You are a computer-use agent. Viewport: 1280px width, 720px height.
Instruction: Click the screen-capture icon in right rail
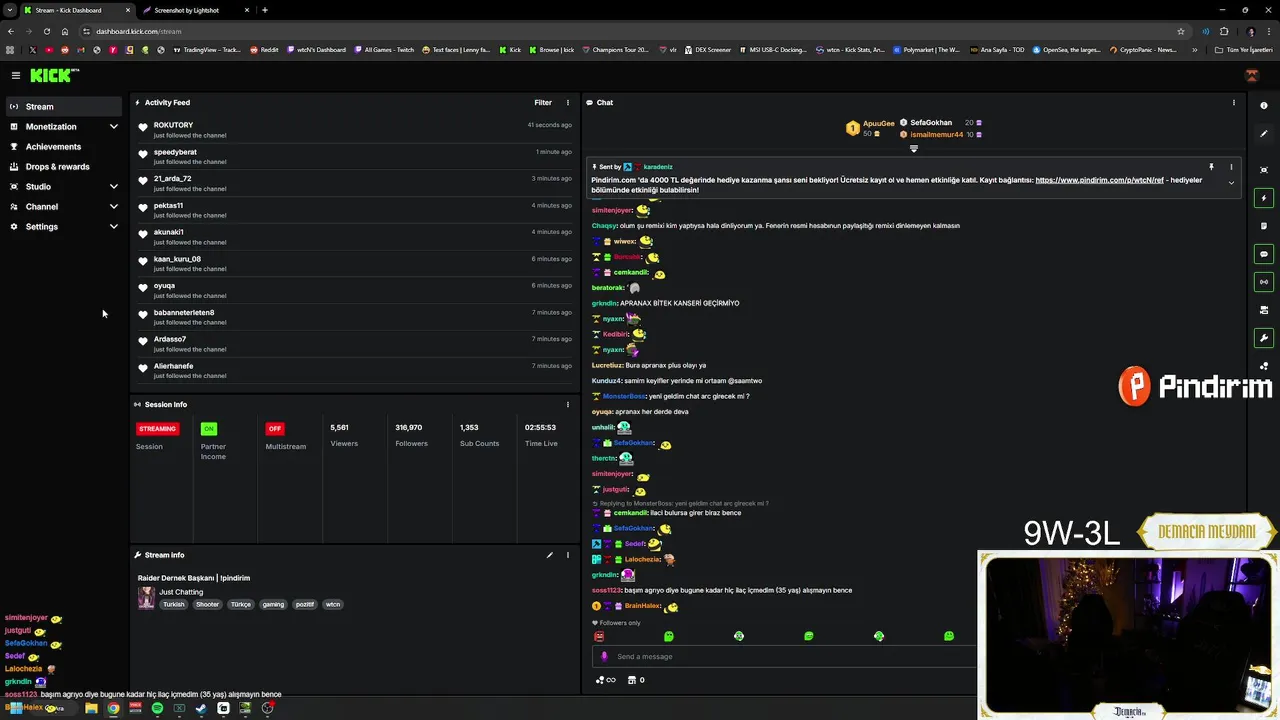pyautogui.click(x=1264, y=170)
